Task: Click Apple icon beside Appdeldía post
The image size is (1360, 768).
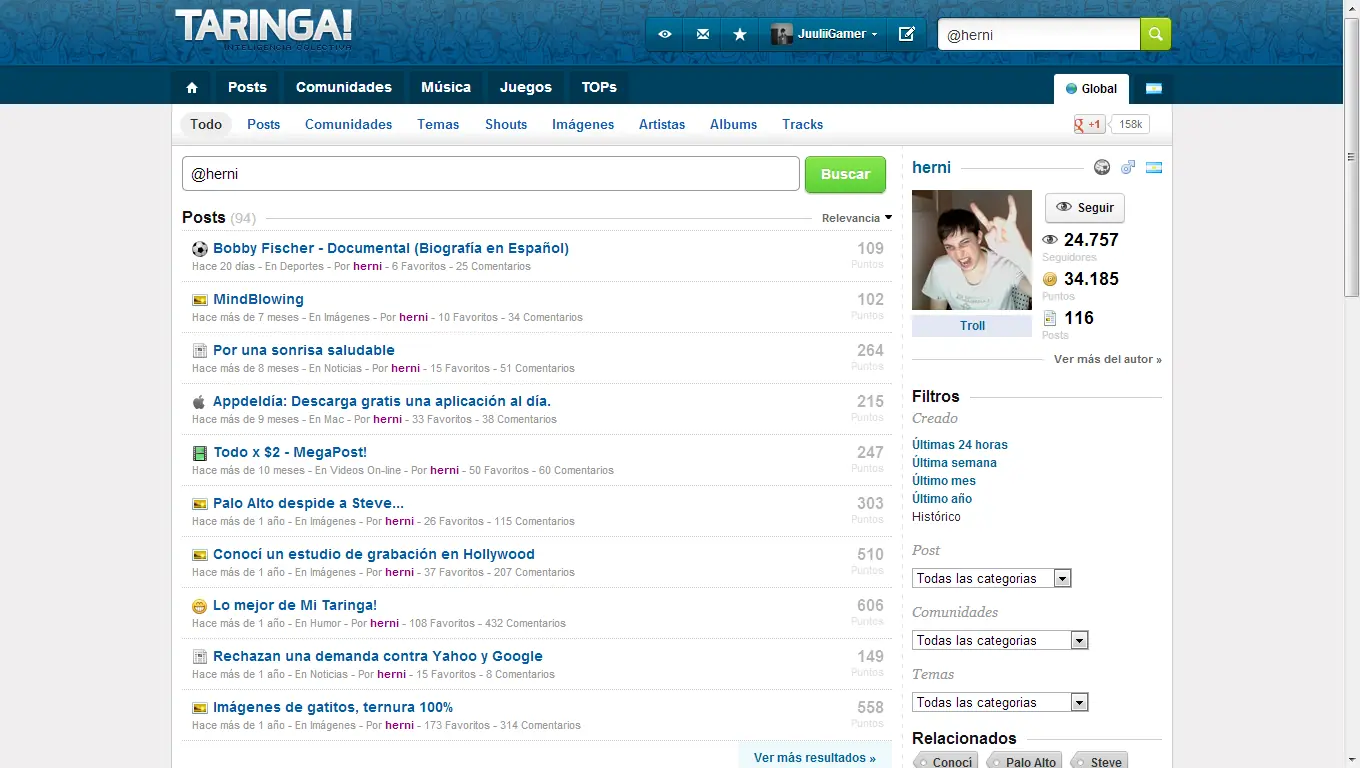Action: click(x=199, y=402)
